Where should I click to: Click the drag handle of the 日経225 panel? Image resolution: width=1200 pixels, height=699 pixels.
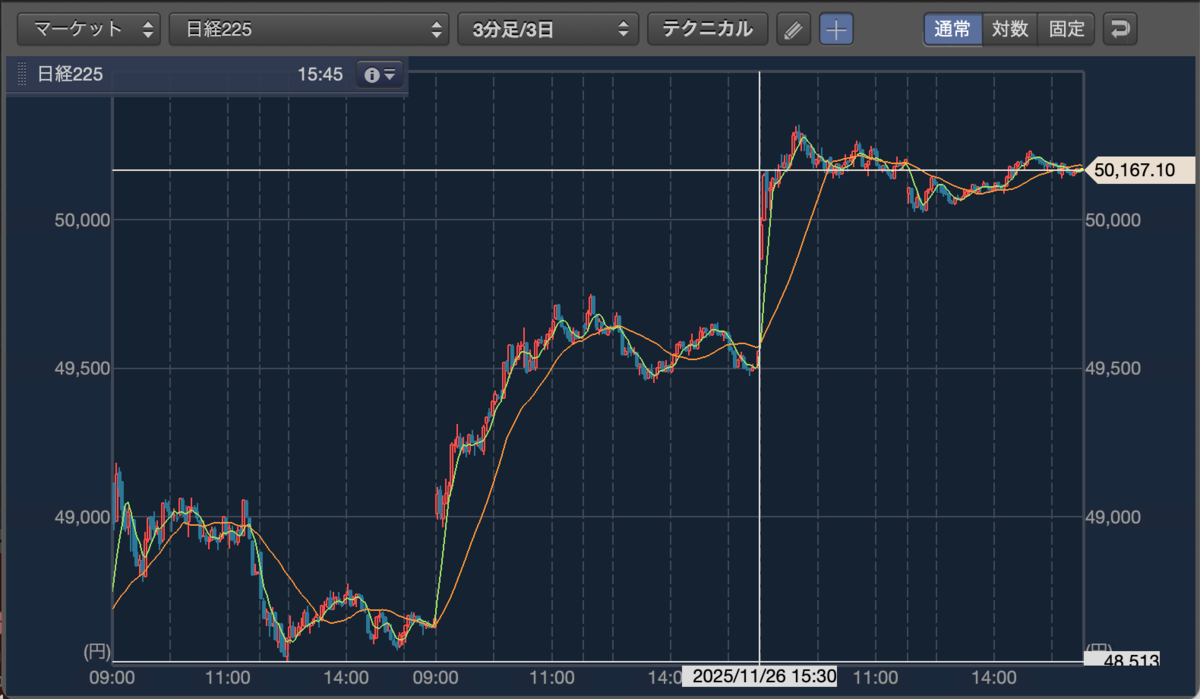[22, 74]
